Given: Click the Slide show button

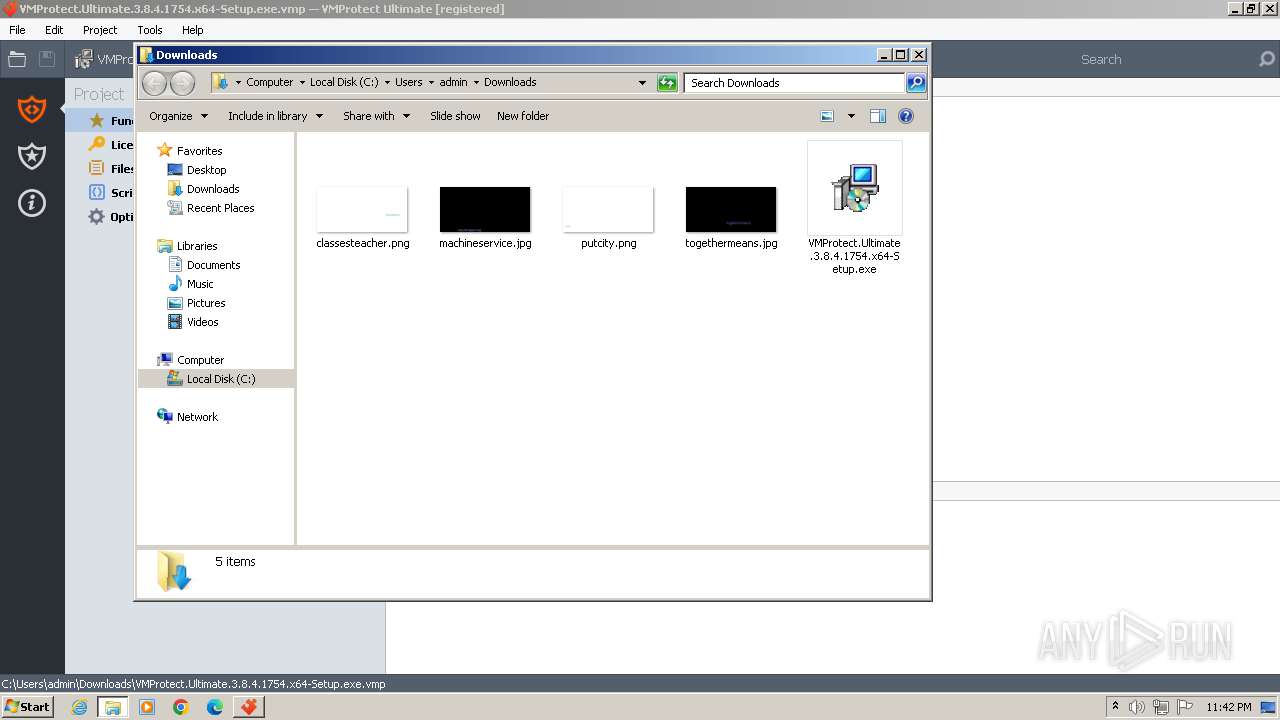Looking at the screenshot, I should pos(455,116).
